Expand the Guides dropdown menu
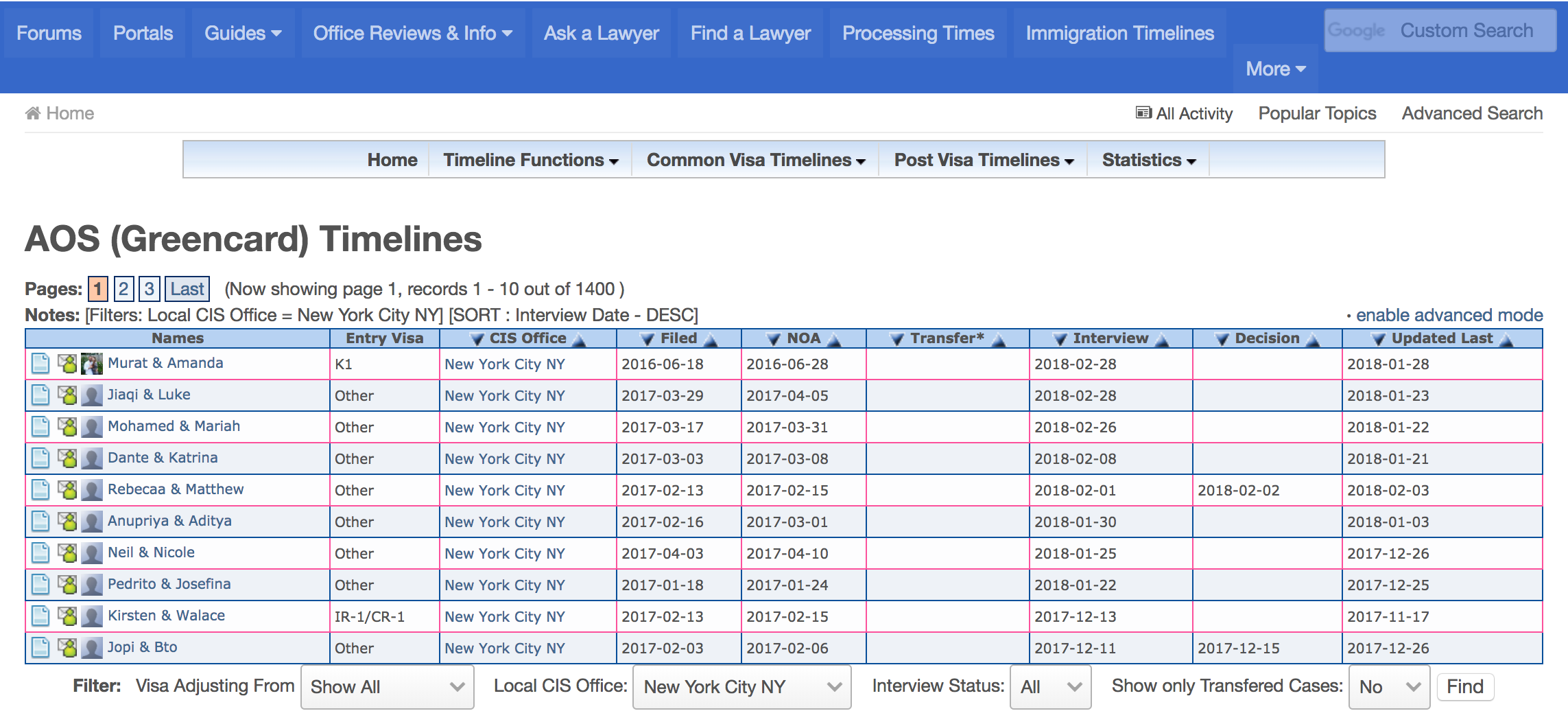The image size is (1568, 722). click(243, 33)
